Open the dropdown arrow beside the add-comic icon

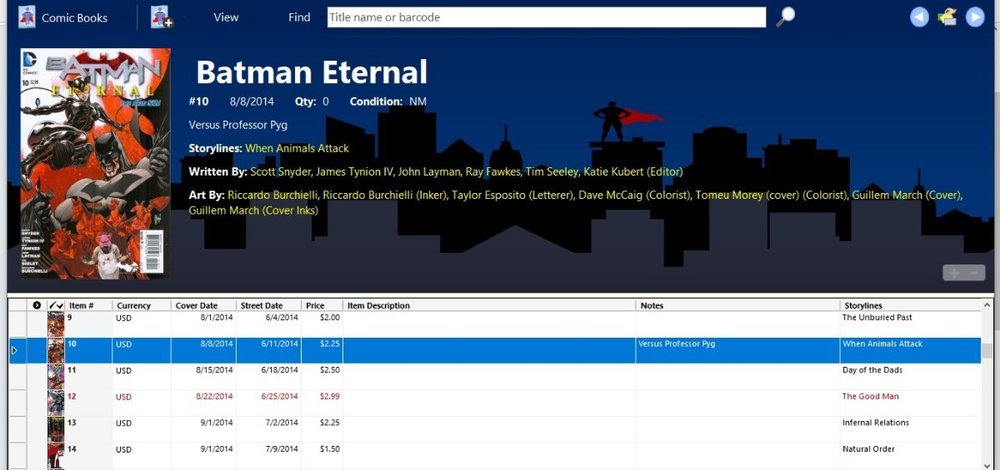183,18
